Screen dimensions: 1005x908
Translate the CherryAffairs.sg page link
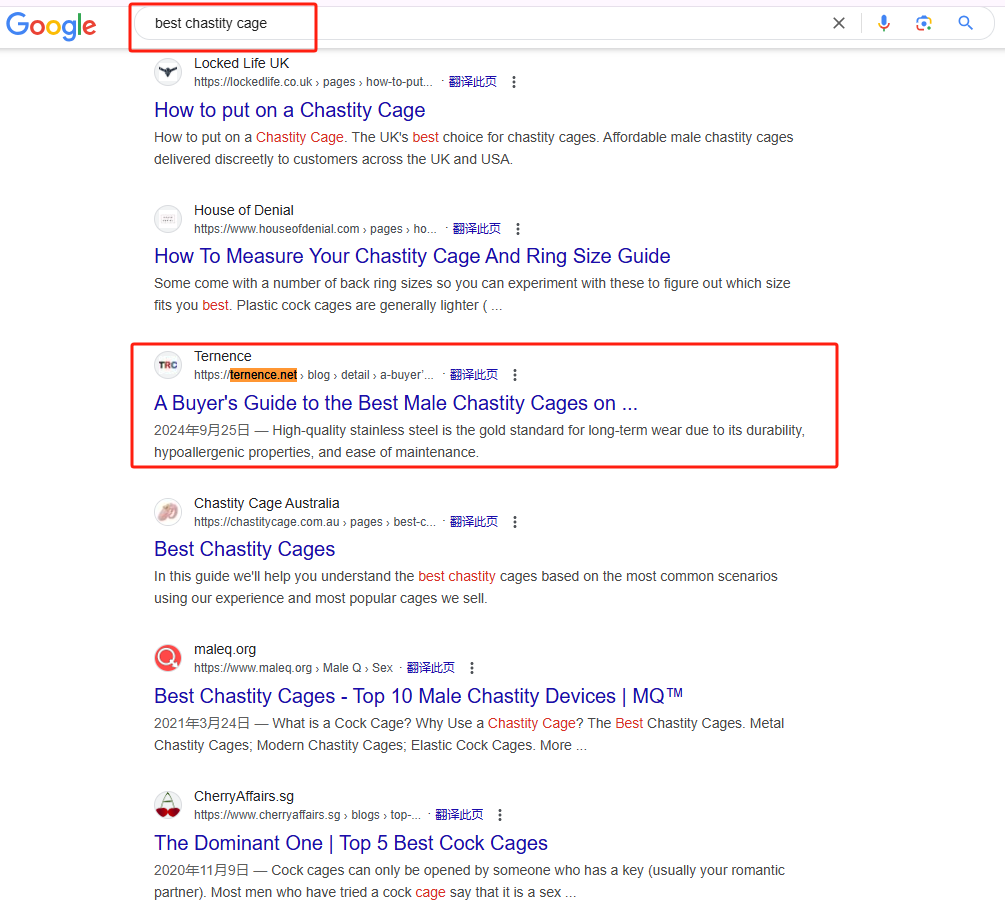click(459, 814)
